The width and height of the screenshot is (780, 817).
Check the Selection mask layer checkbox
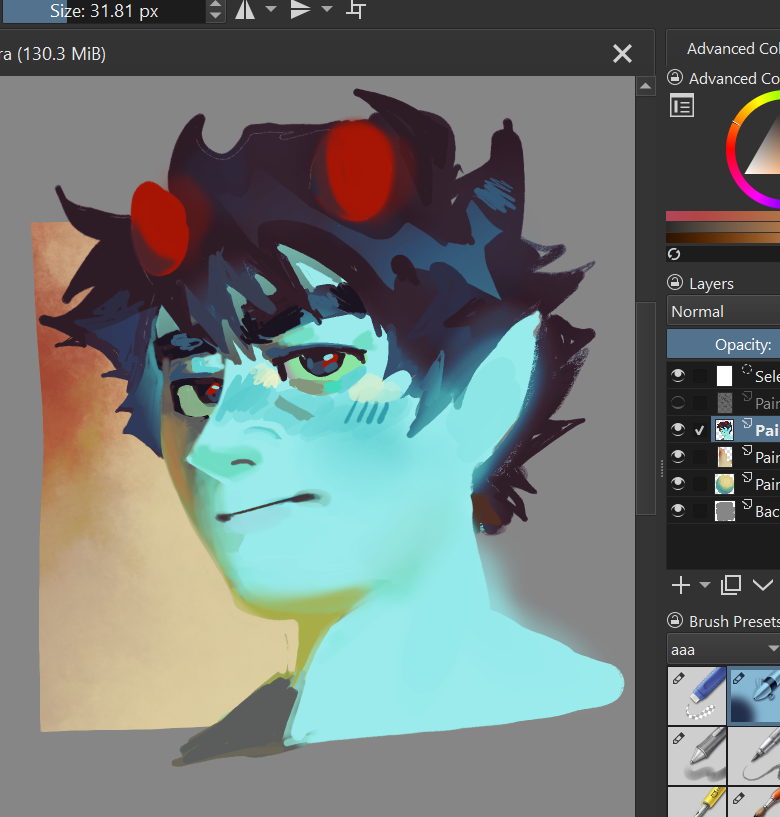pyautogui.click(x=700, y=376)
